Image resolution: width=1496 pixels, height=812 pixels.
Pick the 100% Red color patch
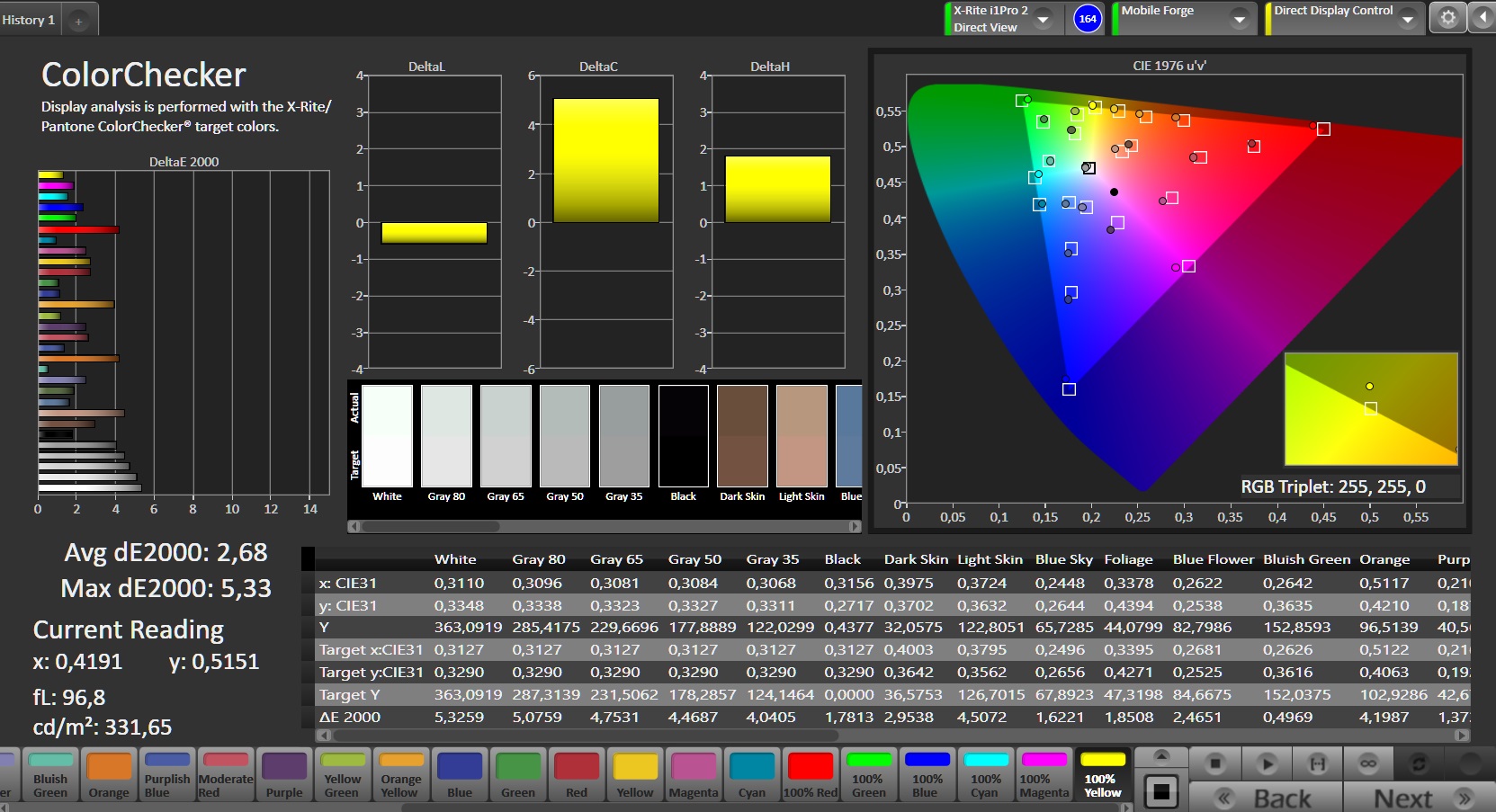coord(810,774)
